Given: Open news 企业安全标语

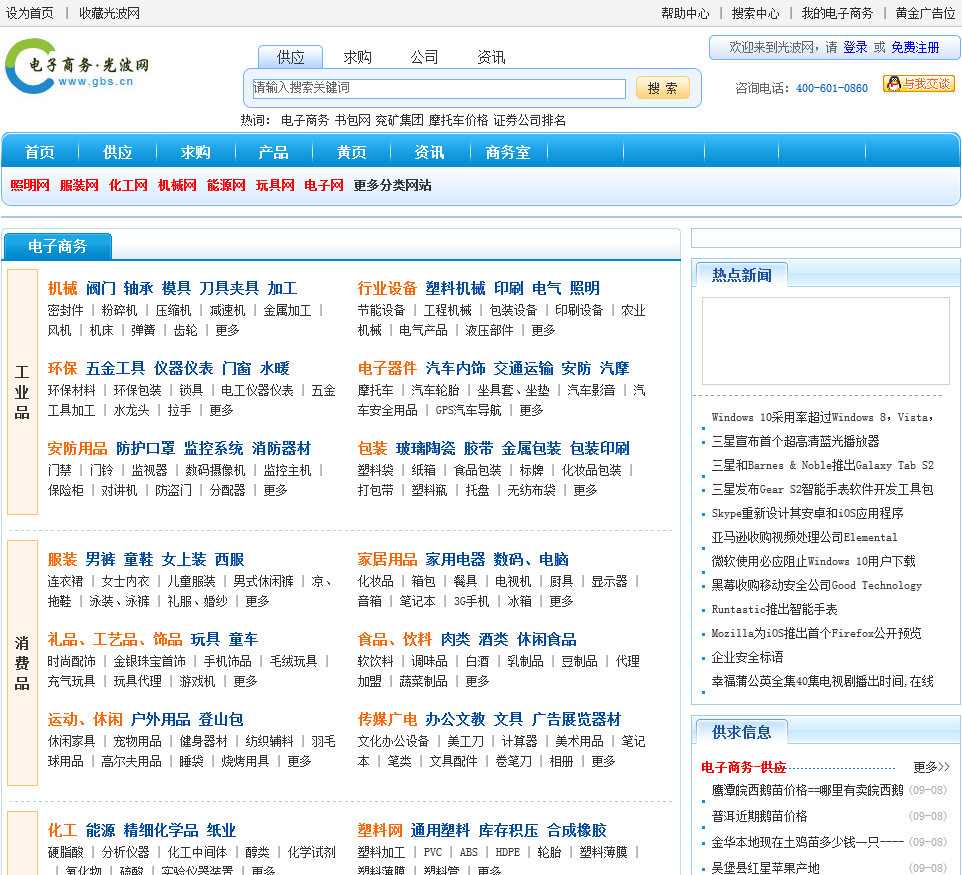Looking at the screenshot, I should pos(747,657).
